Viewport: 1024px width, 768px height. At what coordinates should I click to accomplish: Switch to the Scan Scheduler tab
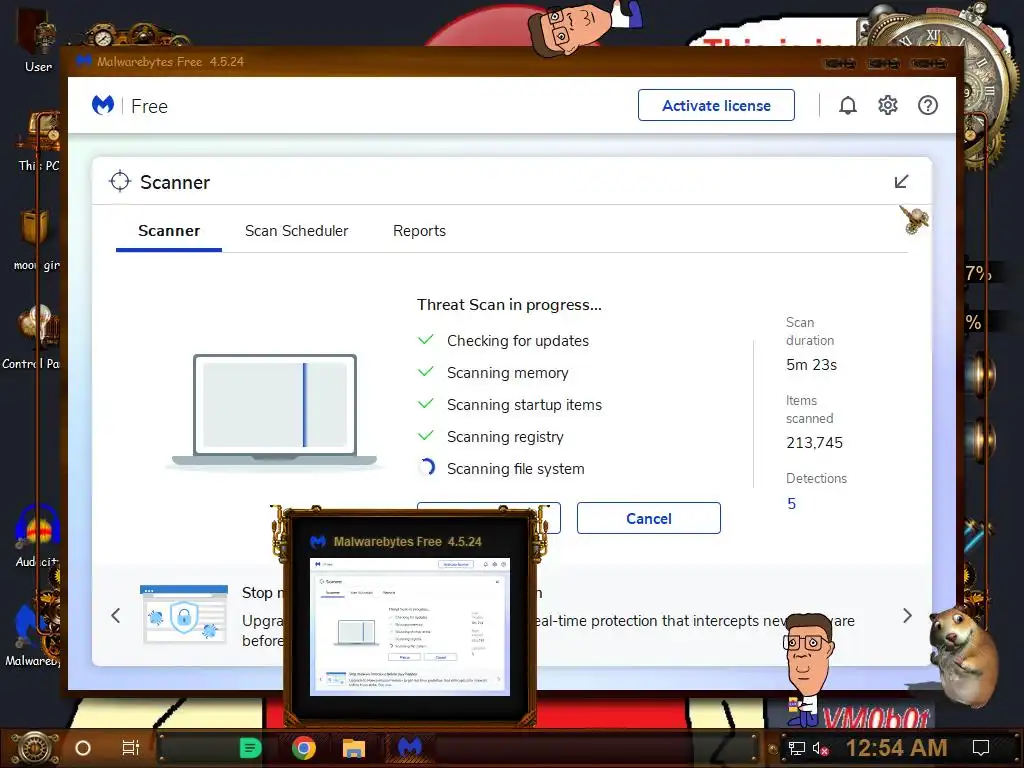coord(296,231)
